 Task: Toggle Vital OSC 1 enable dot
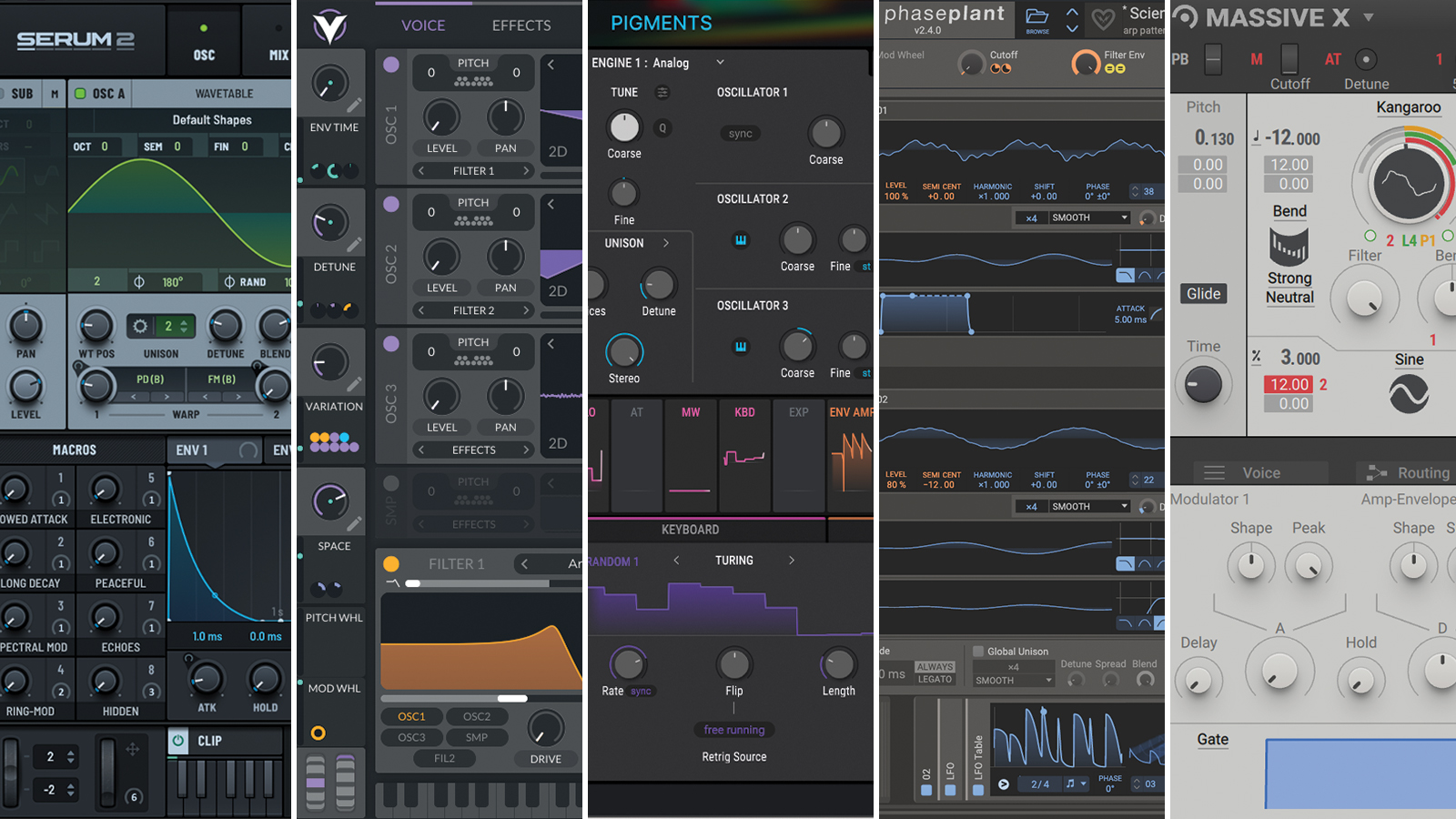point(391,65)
